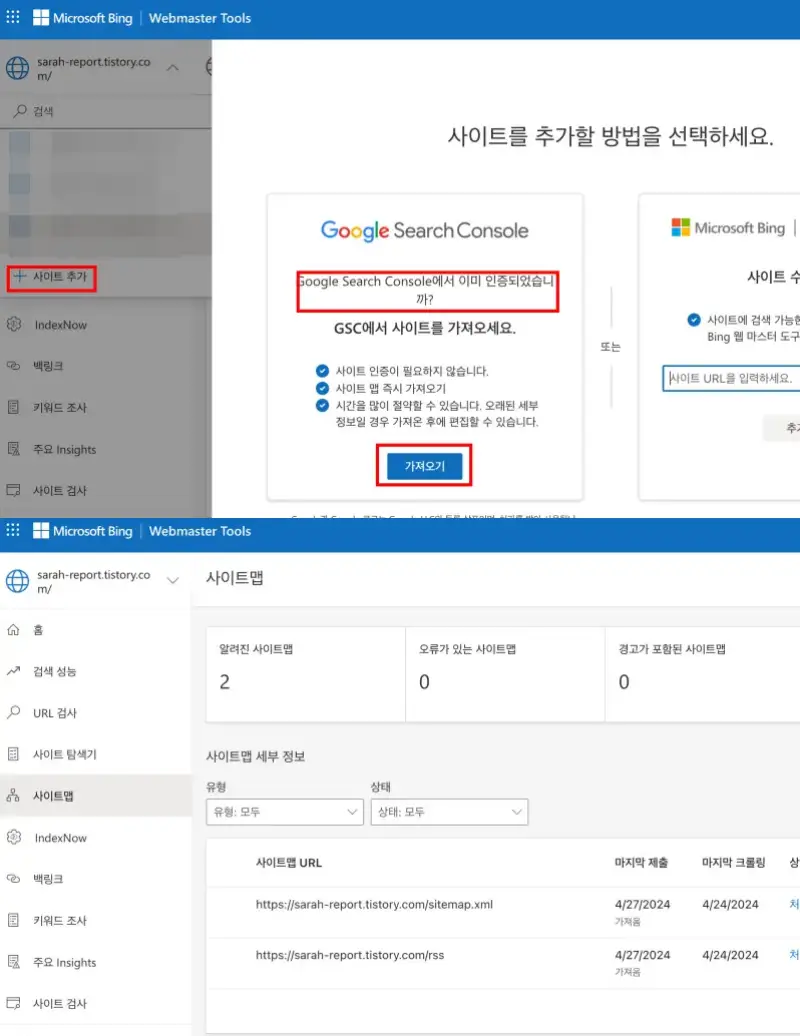Expand site selector with the down chevron
Image resolution: width=800 pixels, height=1036 pixels.
tap(172, 581)
